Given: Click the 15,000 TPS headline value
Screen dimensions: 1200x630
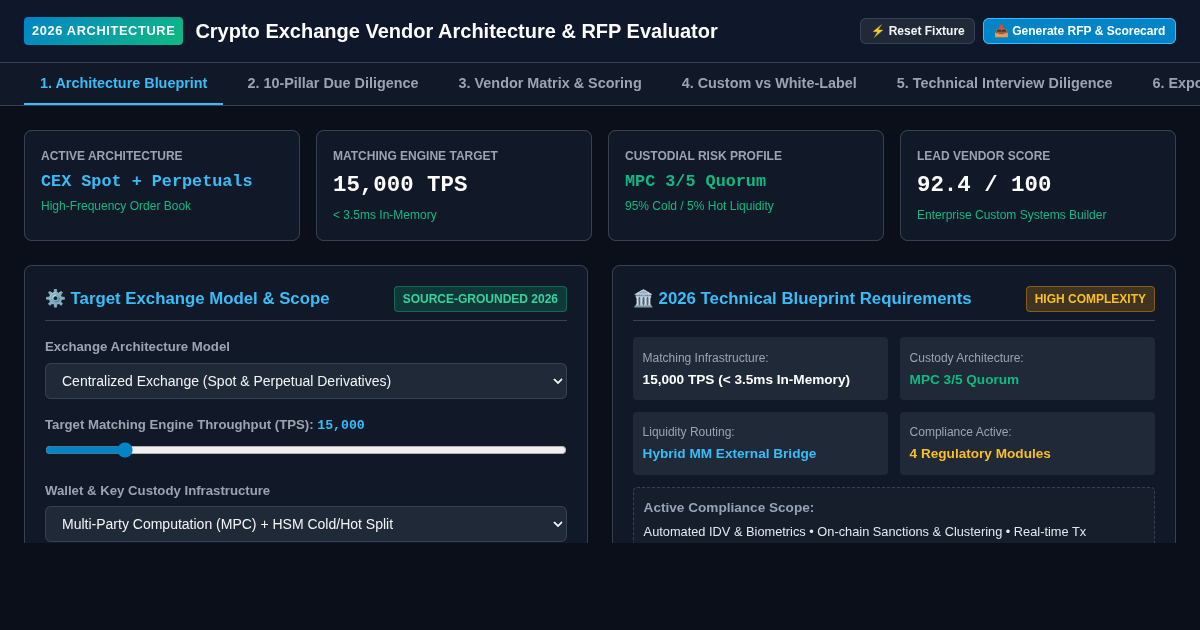Looking at the screenshot, I should [400, 185].
